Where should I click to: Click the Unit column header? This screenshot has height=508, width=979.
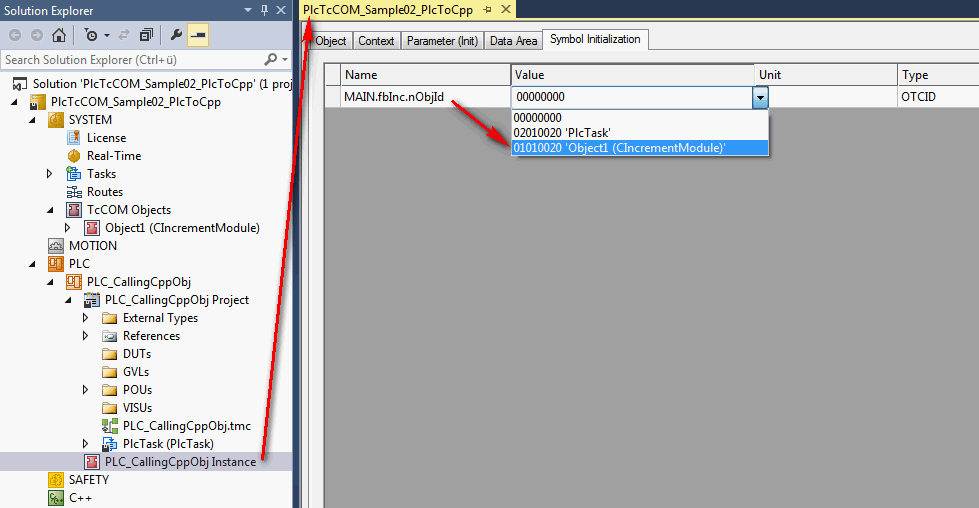click(x=826, y=75)
